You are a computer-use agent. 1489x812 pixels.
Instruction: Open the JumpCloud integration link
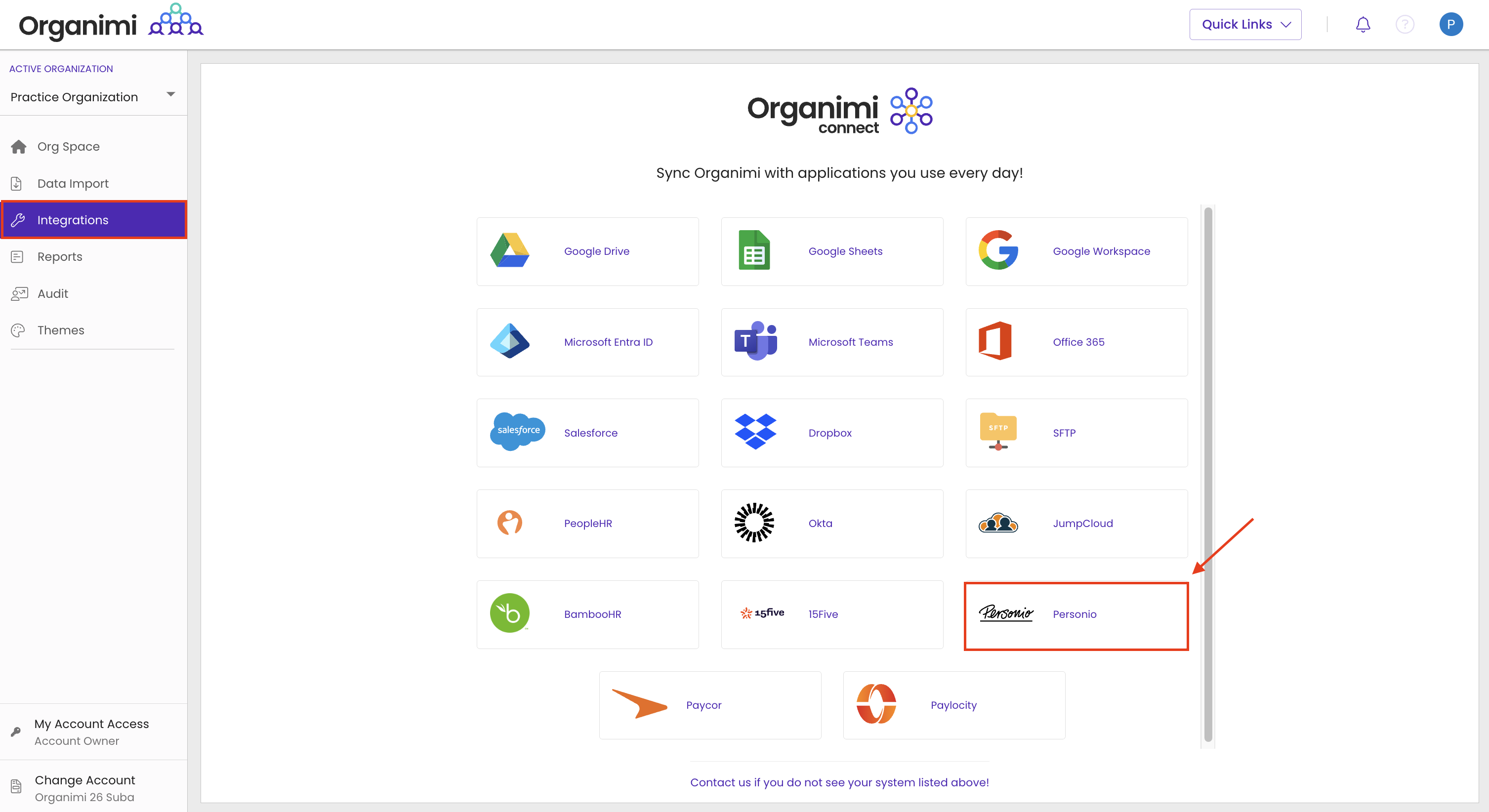tap(1082, 523)
